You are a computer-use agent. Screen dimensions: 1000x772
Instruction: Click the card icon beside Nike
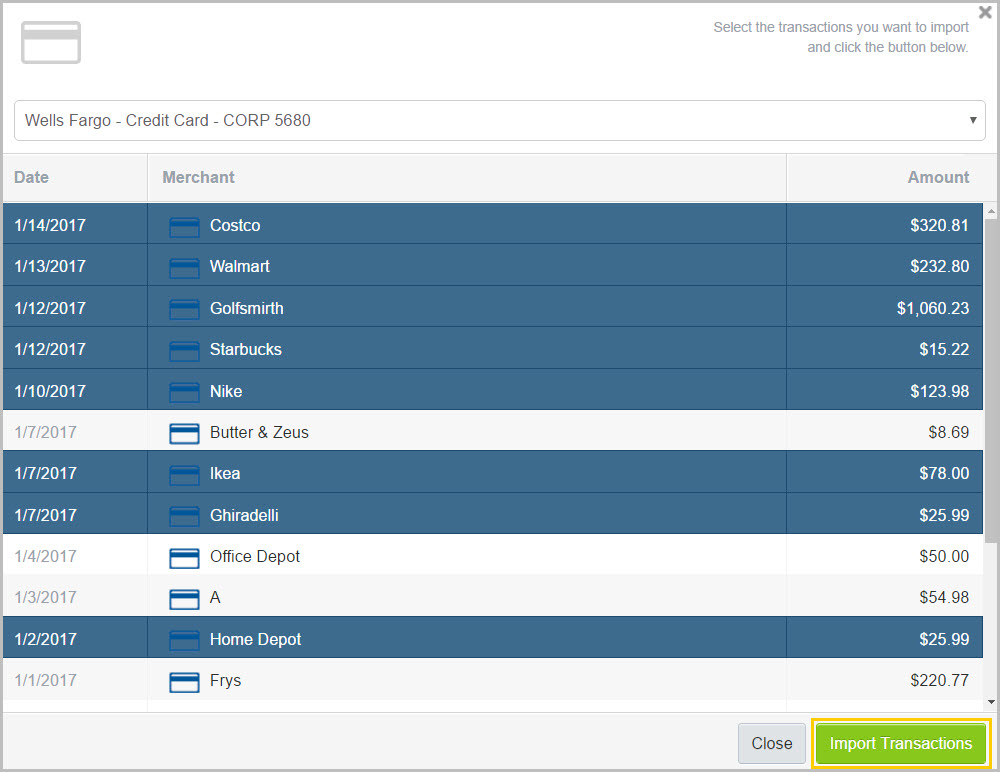coord(184,392)
